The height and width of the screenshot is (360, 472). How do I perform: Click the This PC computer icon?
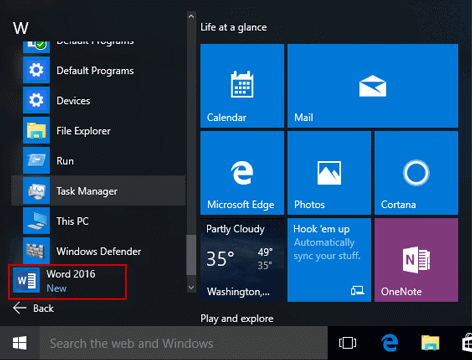tap(36, 221)
